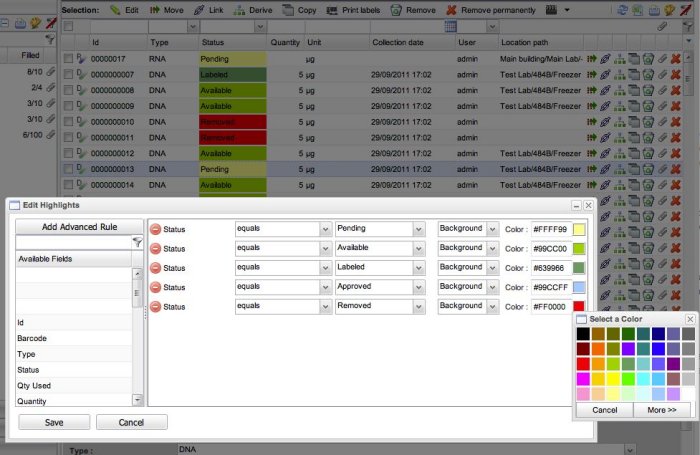The image size is (700, 455).
Task: Tick the checkbox for sample 00000017
Action: click(x=68, y=60)
